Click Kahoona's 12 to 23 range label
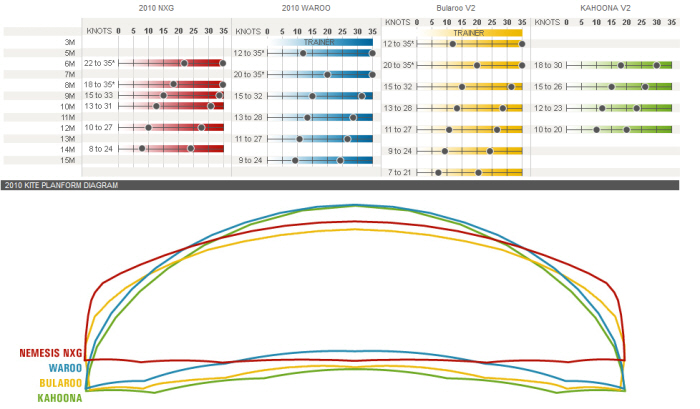Screen dimensions: 700x409 pos(548,108)
